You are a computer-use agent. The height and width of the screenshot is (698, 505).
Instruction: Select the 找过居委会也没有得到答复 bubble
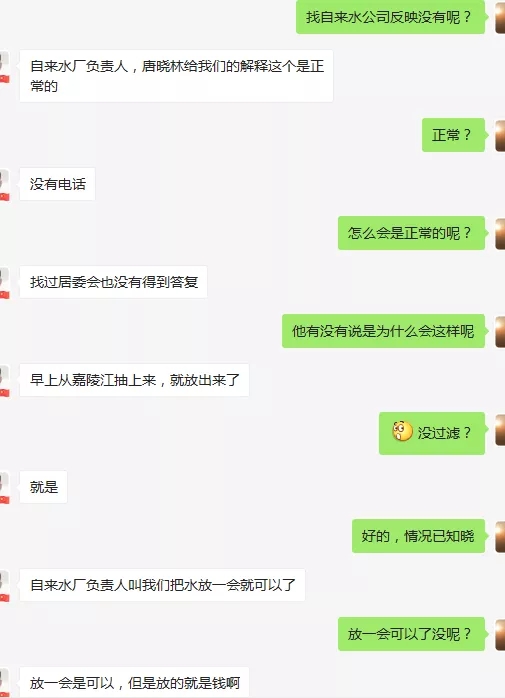pos(114,282)
